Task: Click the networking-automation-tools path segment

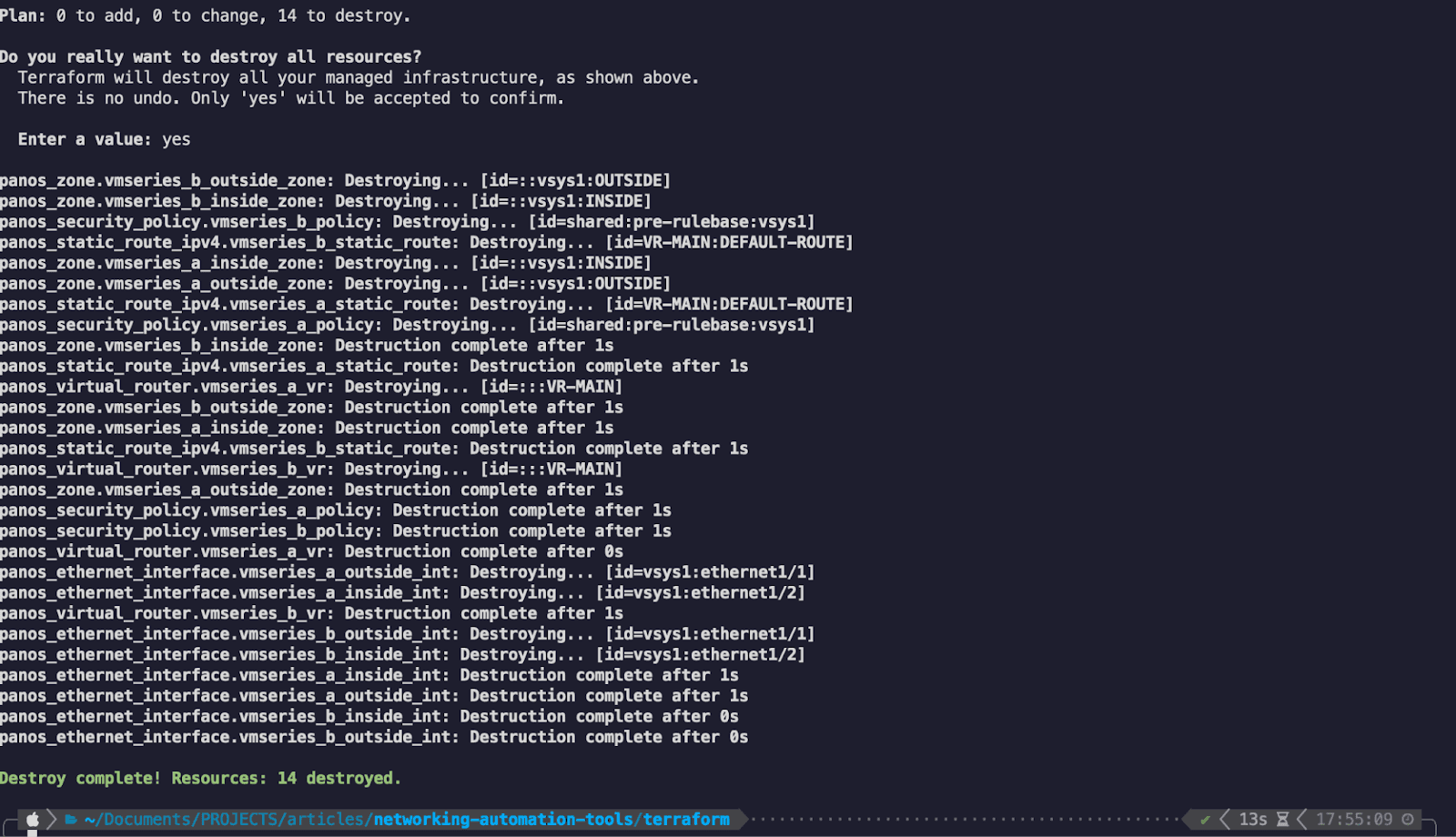Action: tap(502, 818)
